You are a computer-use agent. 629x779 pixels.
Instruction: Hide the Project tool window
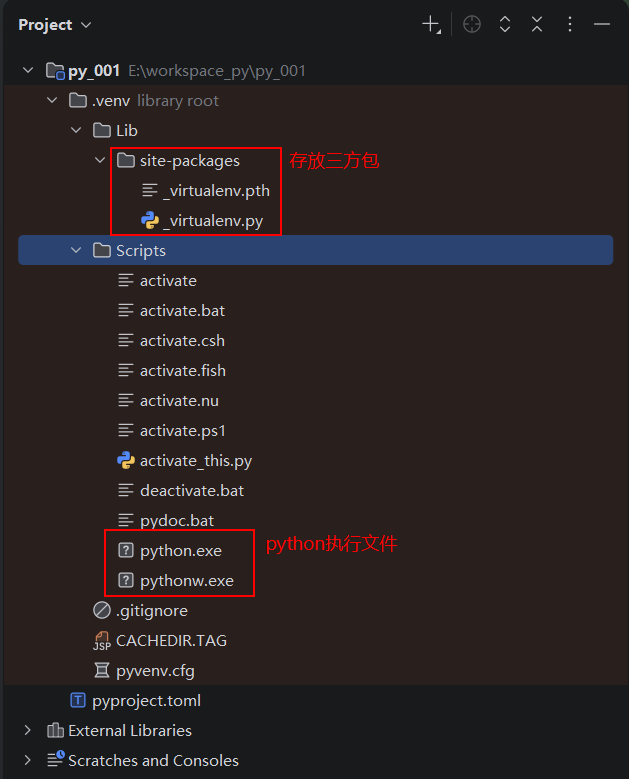[x=602, y=24]
